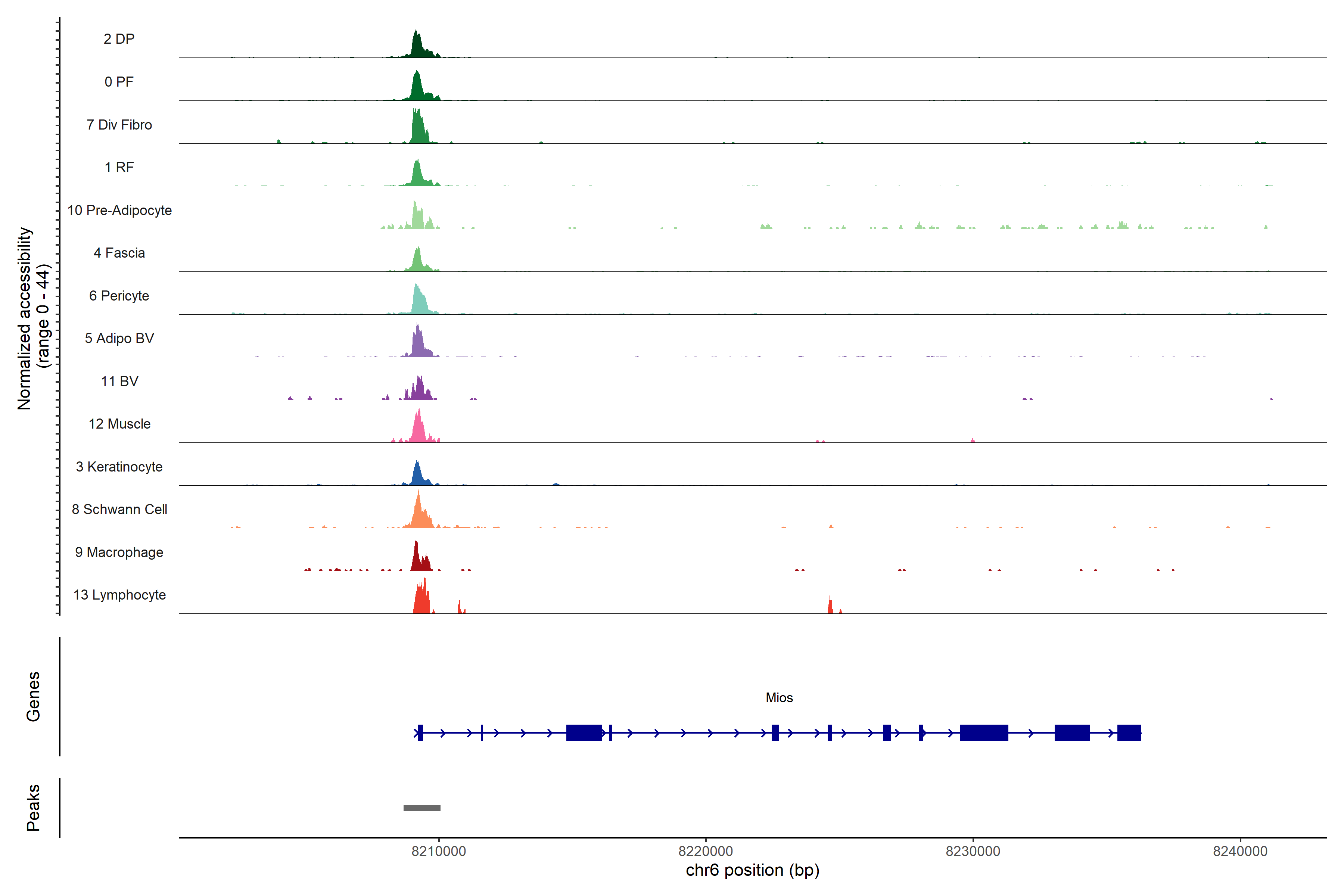Click the pink Muscle accessibility peak
This screenshot has height=896, width=1344.
click(x=419, y=429)
